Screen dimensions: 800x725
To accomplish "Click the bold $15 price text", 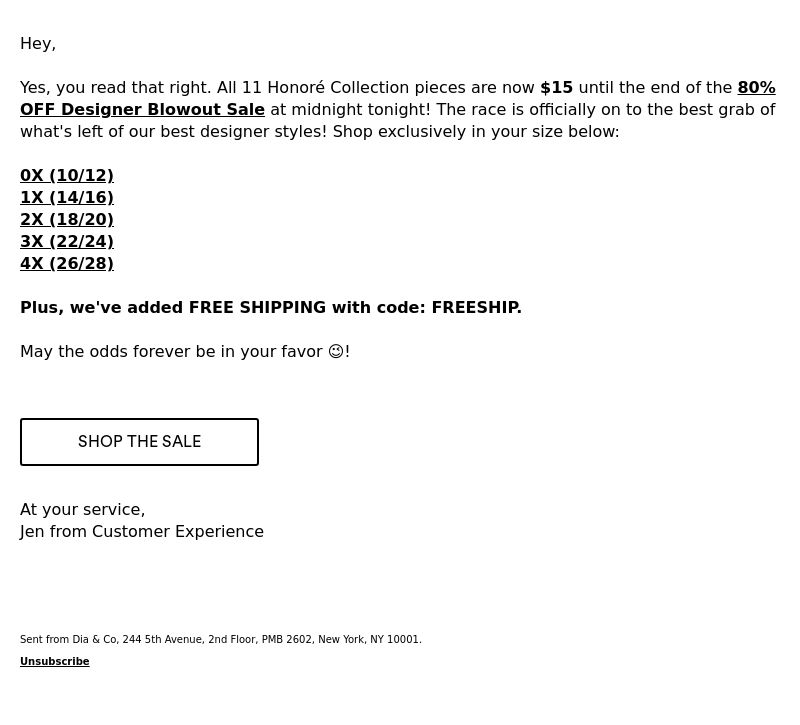I will [556, 87].
